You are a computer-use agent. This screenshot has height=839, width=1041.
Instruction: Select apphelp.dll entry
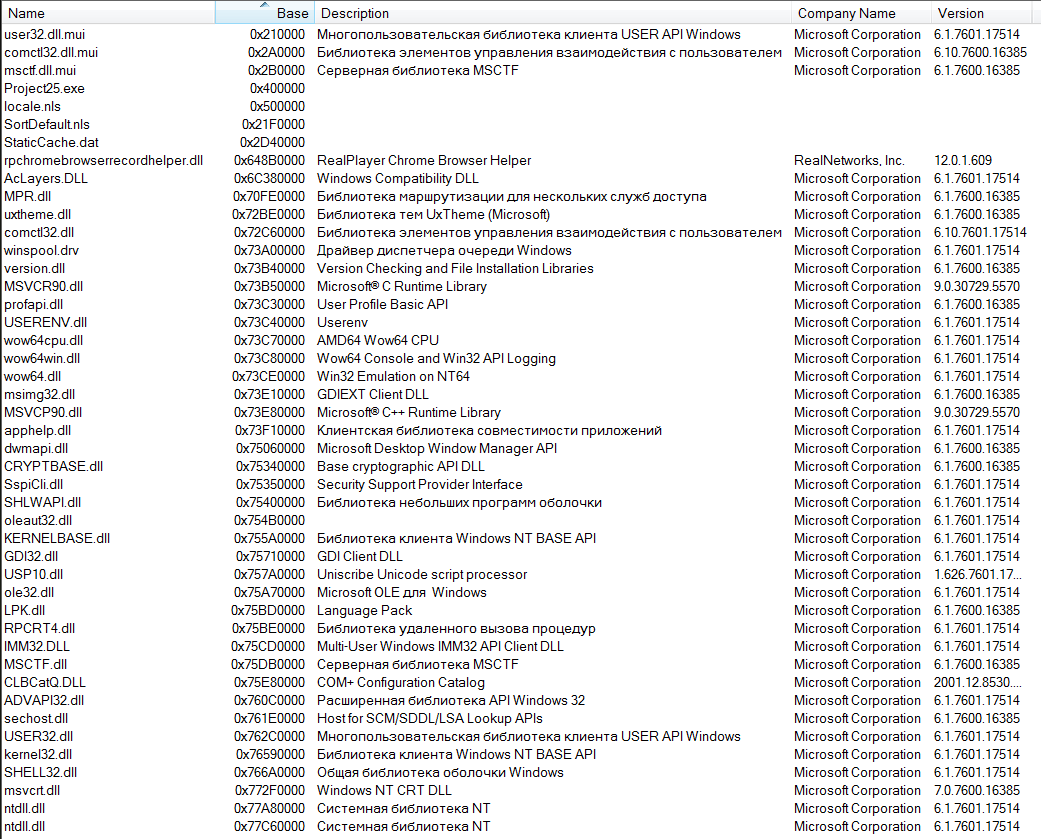coord(520,430)
